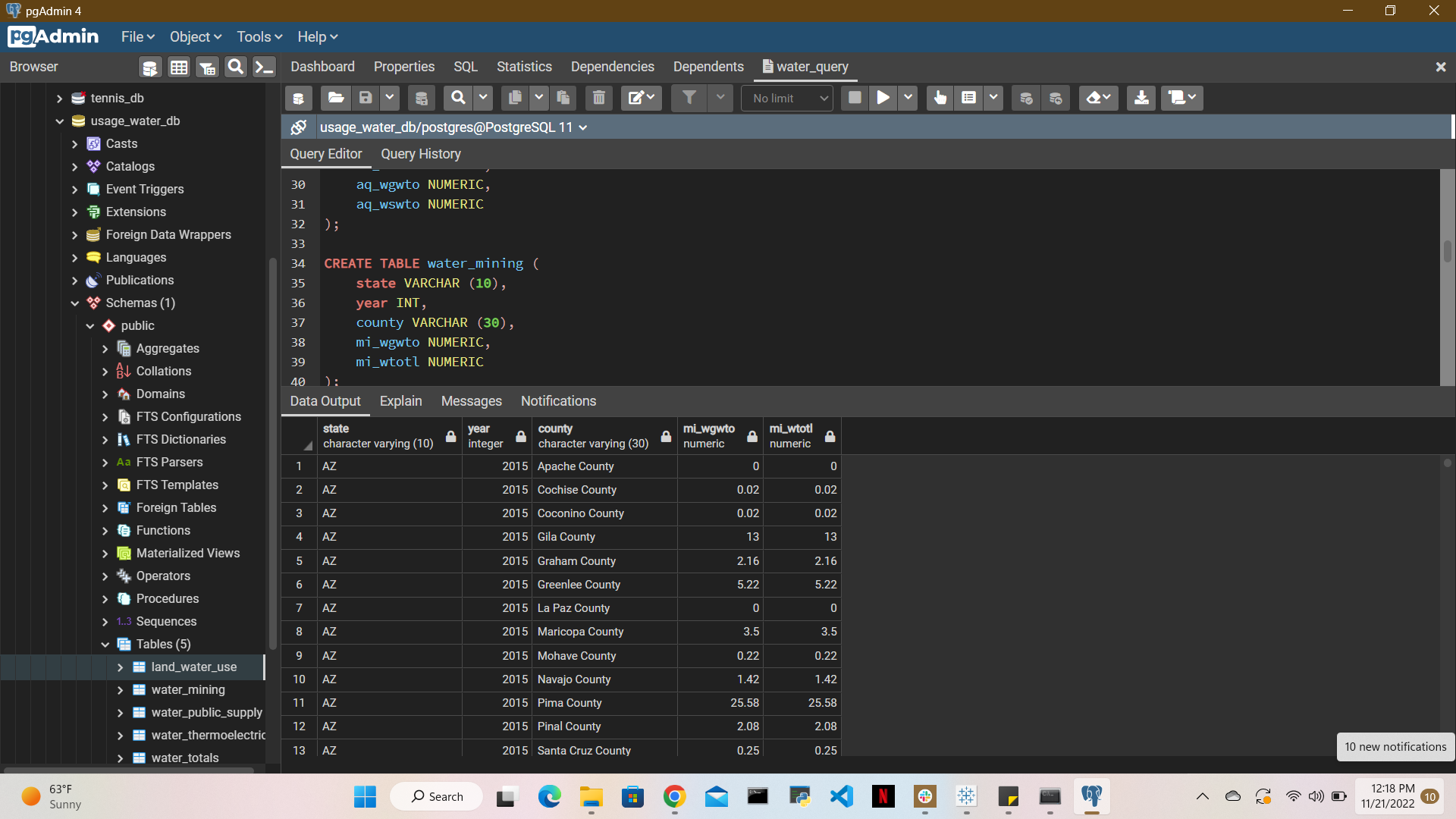Collapse the Schemas (1) node
Image resolution: width=1456 pixels, height=819 pixels.
[x=74, y=303]
